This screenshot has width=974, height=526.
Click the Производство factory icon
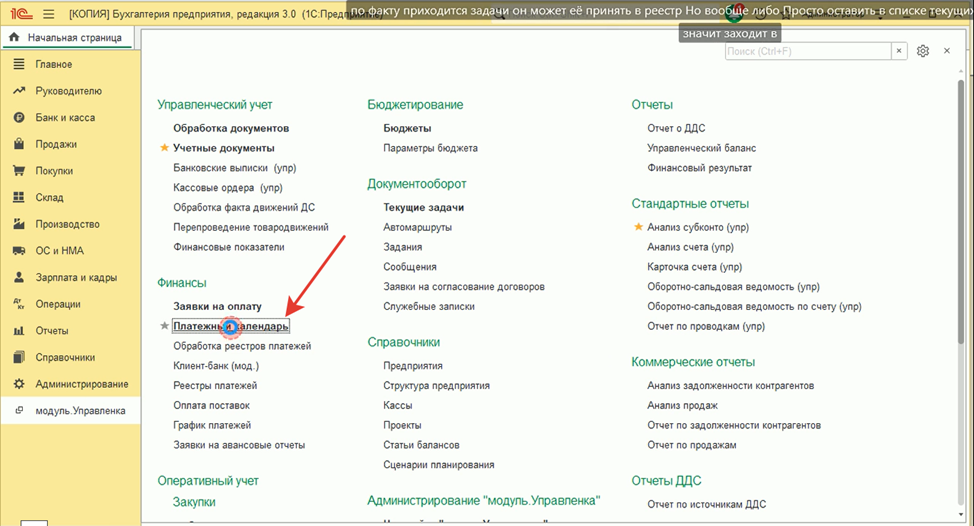click(19, 224)
